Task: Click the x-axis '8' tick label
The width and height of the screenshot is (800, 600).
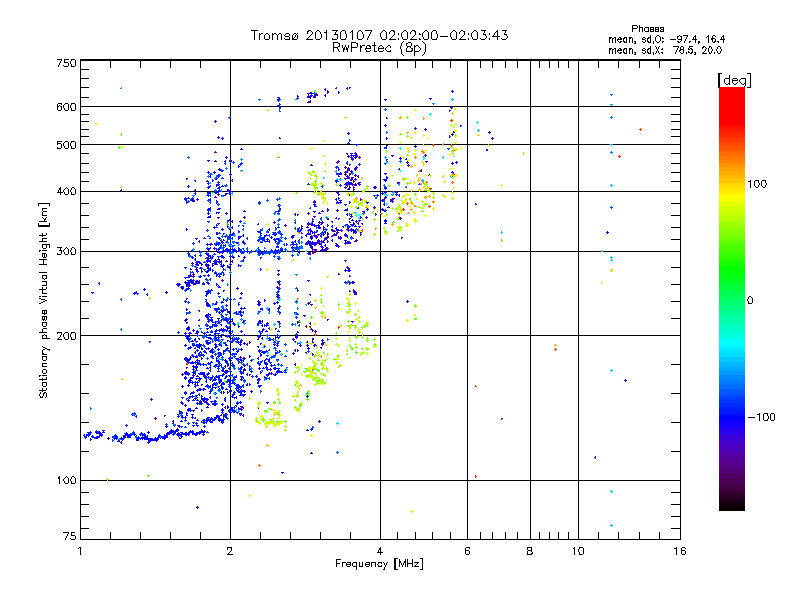Action: click(x=530, y=551)
